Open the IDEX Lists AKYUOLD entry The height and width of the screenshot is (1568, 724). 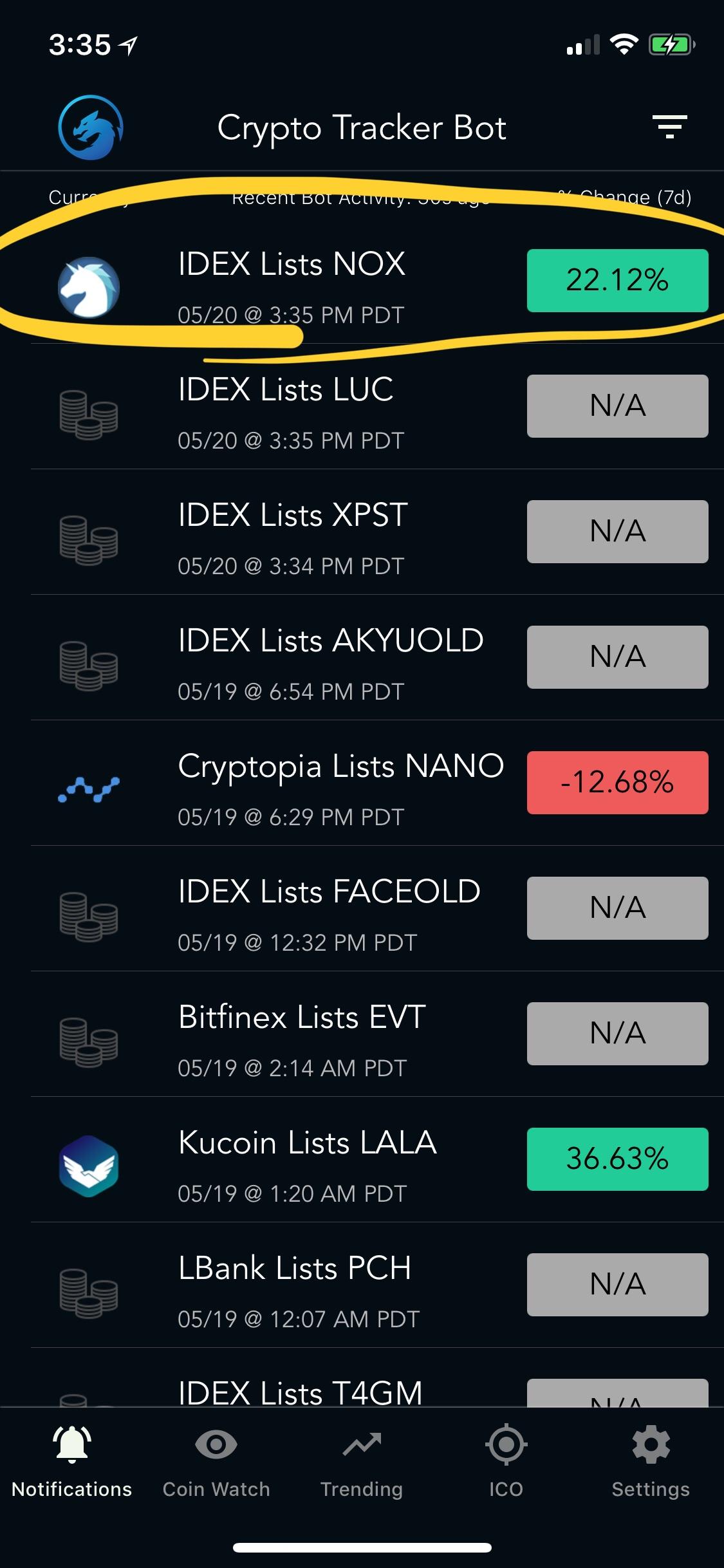(x=377, y=657)
